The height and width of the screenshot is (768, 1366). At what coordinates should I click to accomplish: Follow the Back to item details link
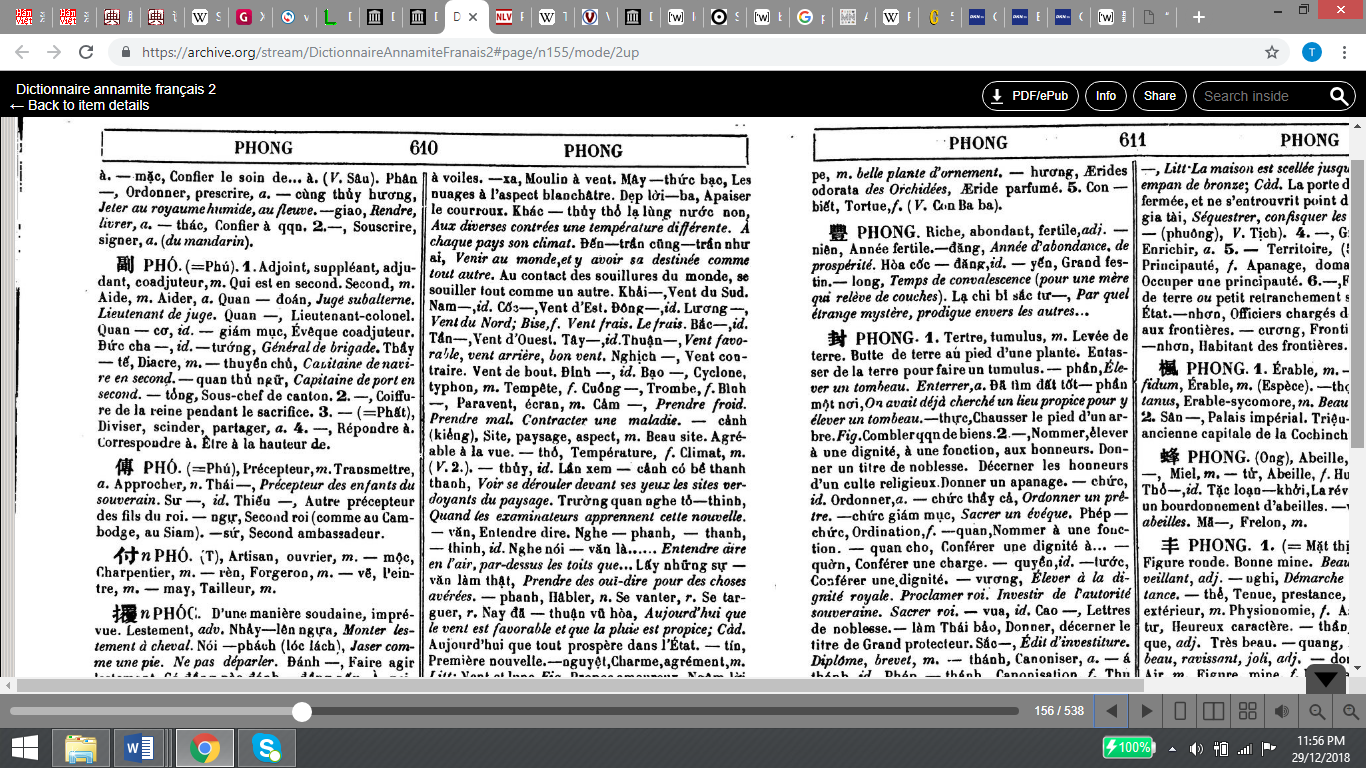point(79,105)
